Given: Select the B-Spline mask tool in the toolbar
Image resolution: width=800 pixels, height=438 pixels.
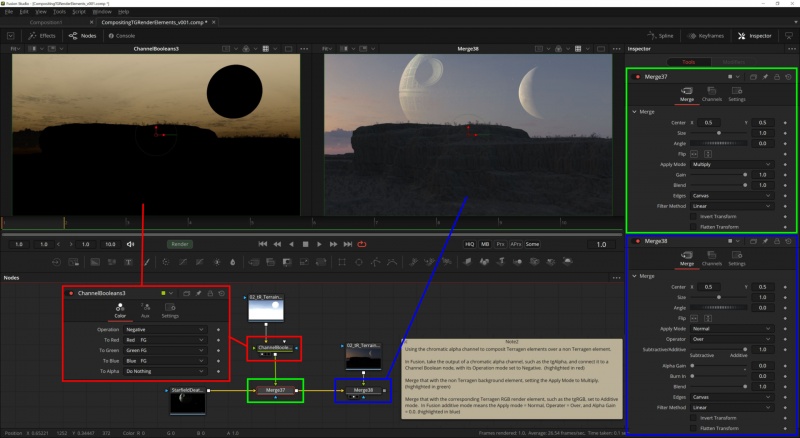Looking at the screenshot, I should tap(392, 262).
